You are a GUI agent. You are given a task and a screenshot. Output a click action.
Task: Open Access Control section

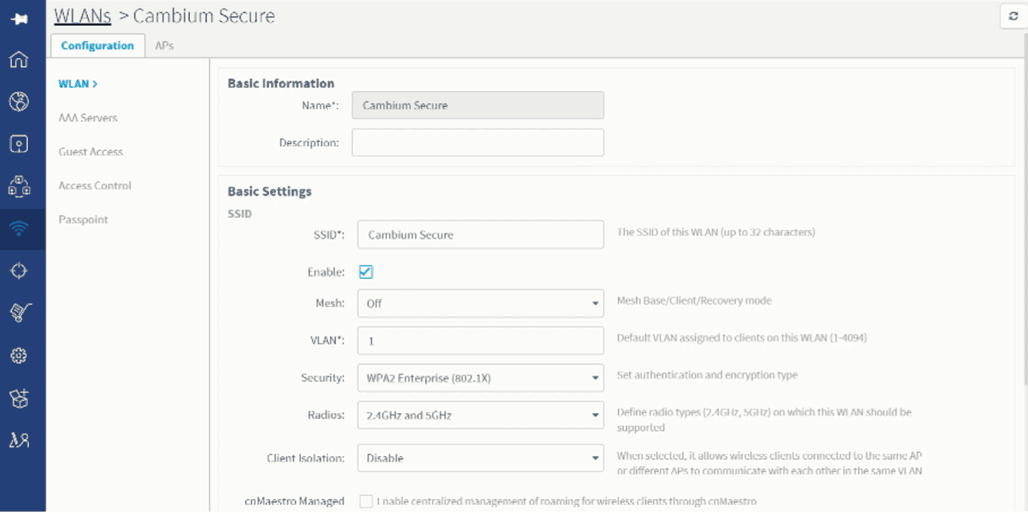[95, 186]
